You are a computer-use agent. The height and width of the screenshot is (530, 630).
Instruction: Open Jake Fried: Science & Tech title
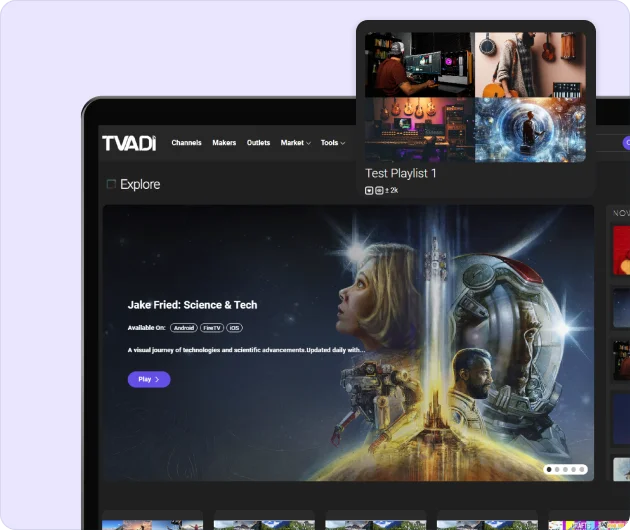(192, 305)
